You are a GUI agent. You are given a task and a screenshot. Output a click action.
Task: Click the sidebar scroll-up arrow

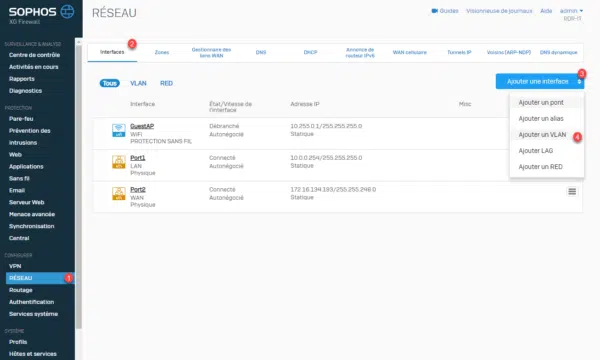point(78,41)
